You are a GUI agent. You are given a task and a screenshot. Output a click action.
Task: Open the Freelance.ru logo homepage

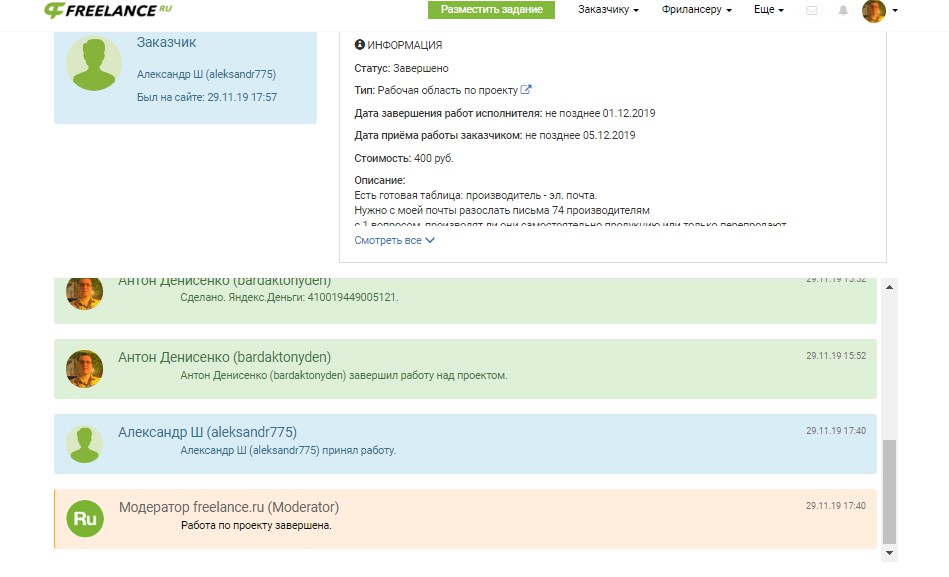pos(108,10)
